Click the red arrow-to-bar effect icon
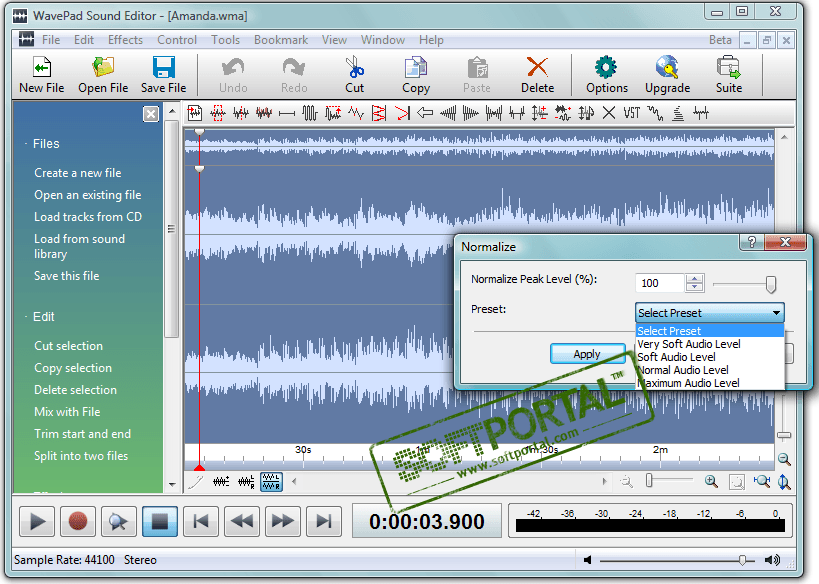The image size is (819, 584). tap(402, 113)
